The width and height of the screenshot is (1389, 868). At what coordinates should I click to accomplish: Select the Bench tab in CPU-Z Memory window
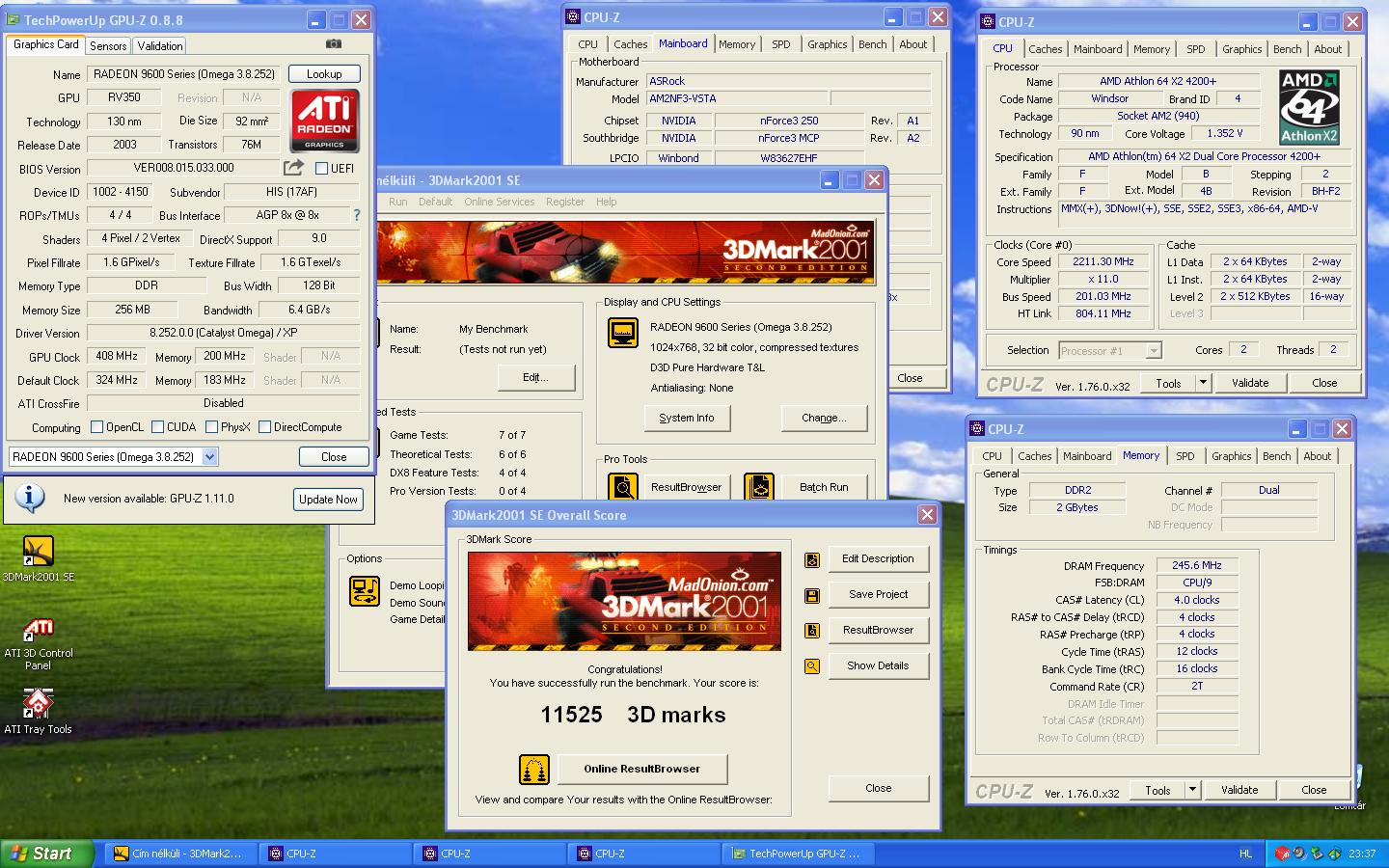coord(1276,456)
